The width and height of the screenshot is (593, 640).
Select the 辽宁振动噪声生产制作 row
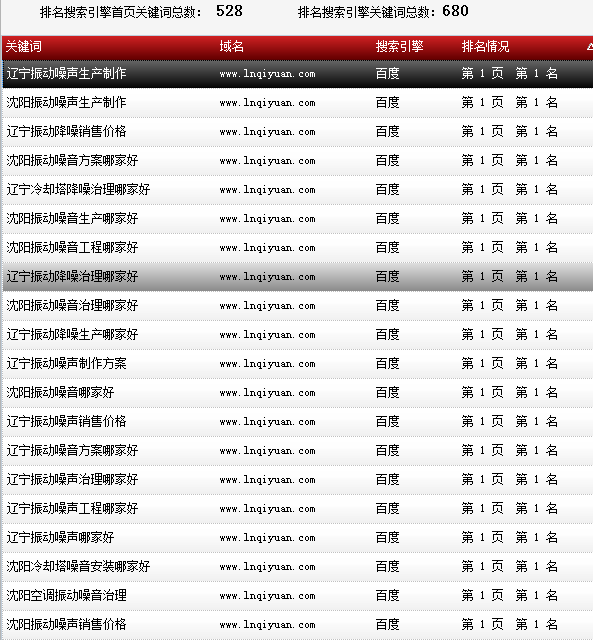(x=298, y=74)
